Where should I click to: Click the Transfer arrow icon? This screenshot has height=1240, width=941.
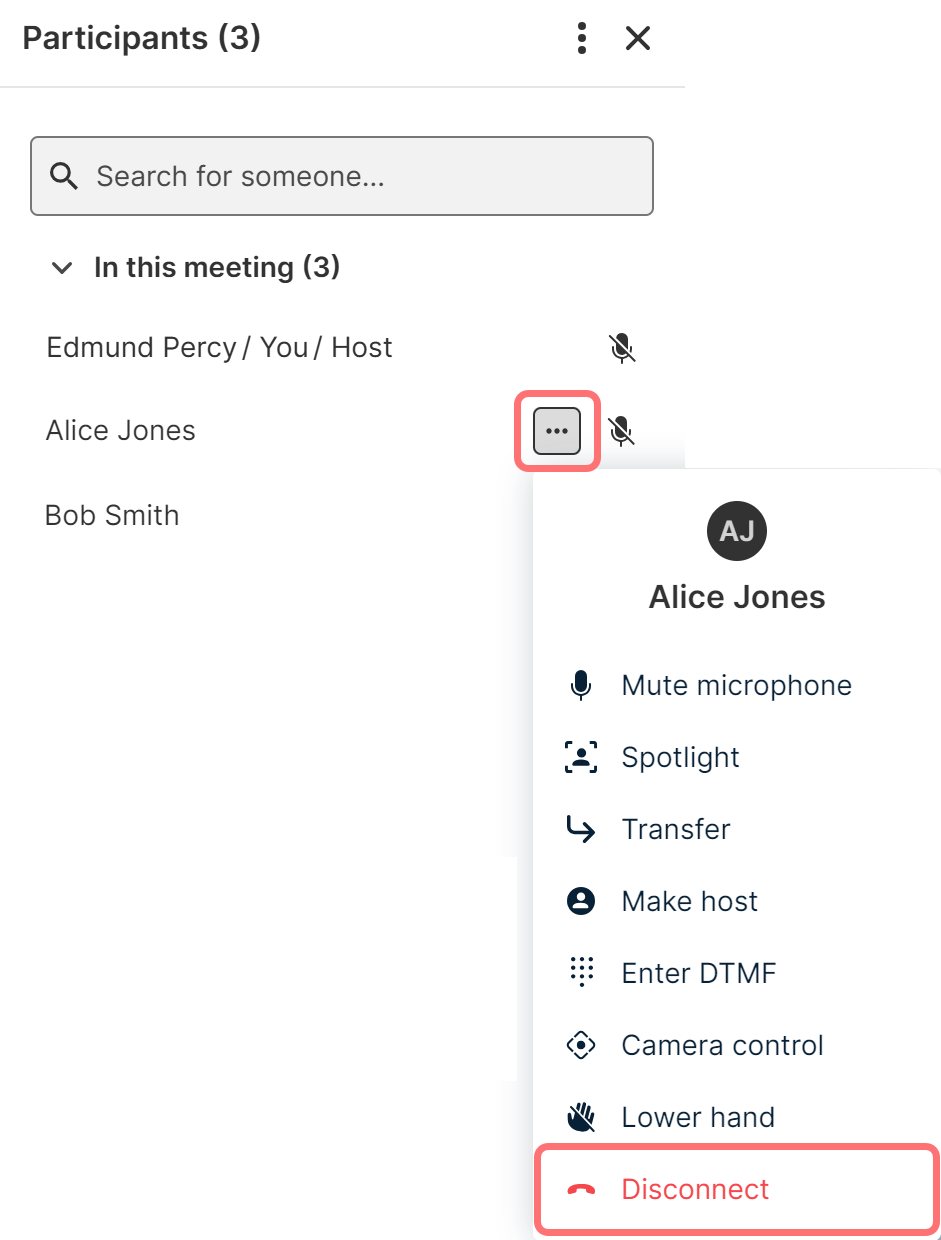pyautogui.click(x=581, y=829)
